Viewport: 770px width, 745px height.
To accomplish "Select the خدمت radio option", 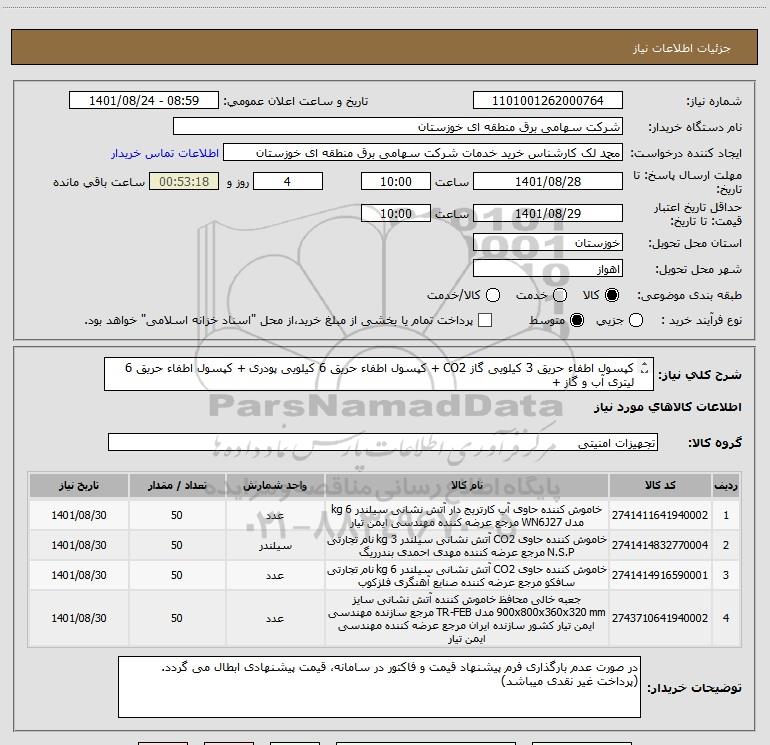I will click(560, 295).
